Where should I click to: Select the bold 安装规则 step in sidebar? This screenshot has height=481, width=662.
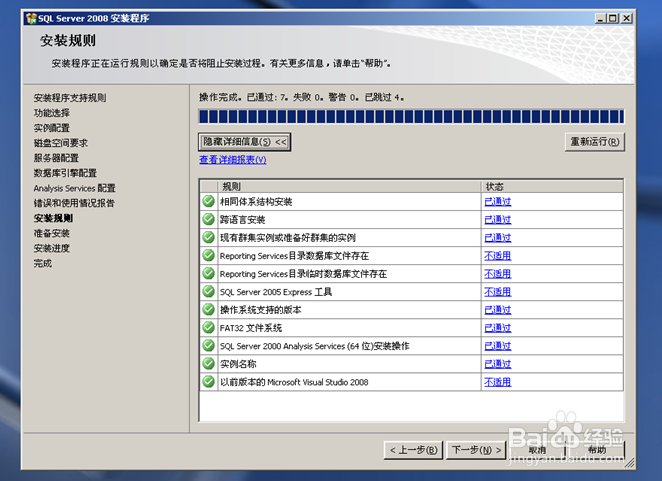coord(53,218)
